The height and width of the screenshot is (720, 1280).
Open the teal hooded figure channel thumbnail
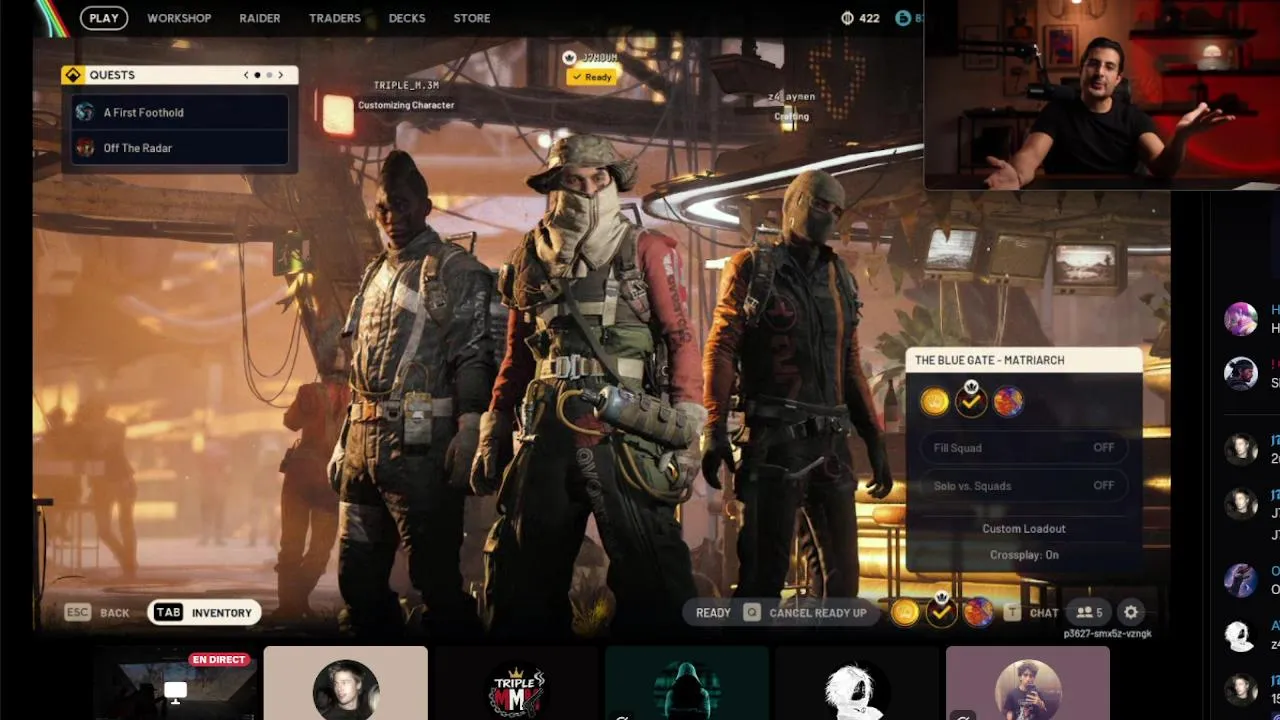(687, 683)
